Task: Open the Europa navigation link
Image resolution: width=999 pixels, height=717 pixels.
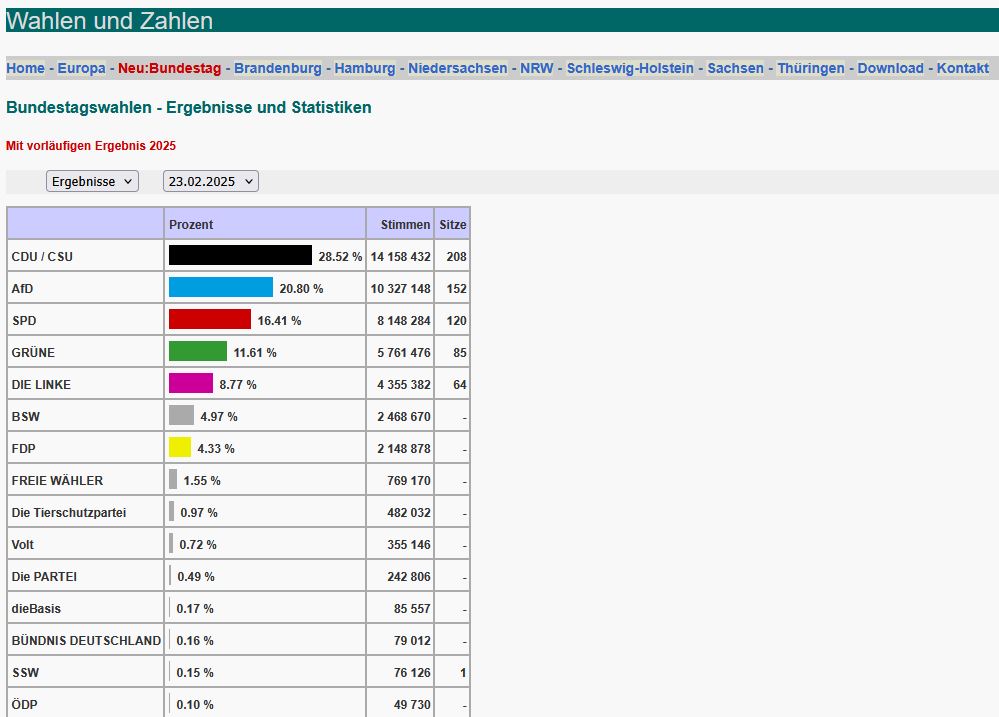Action: pyautogui.click(x=82, y=68)
